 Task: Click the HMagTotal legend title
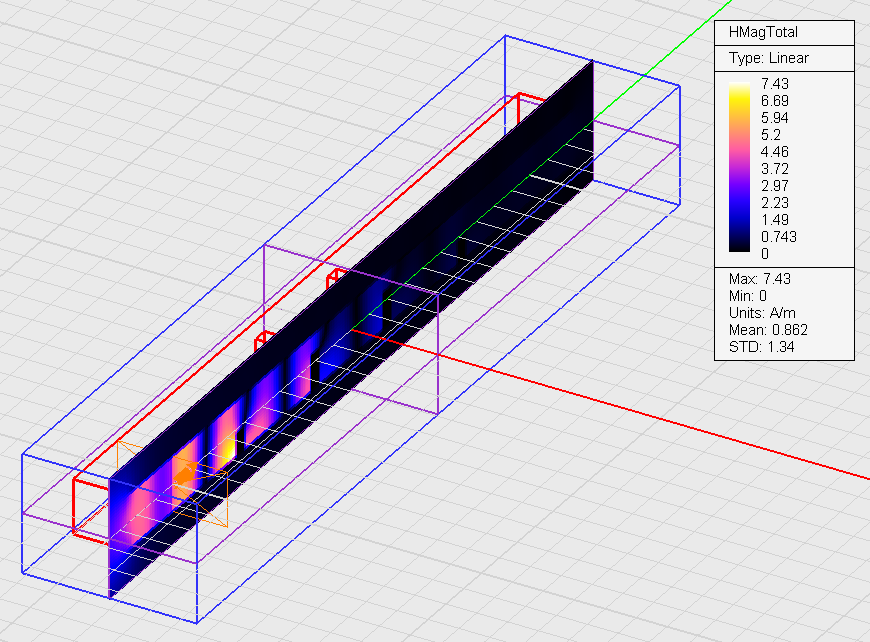click(765, 32)
